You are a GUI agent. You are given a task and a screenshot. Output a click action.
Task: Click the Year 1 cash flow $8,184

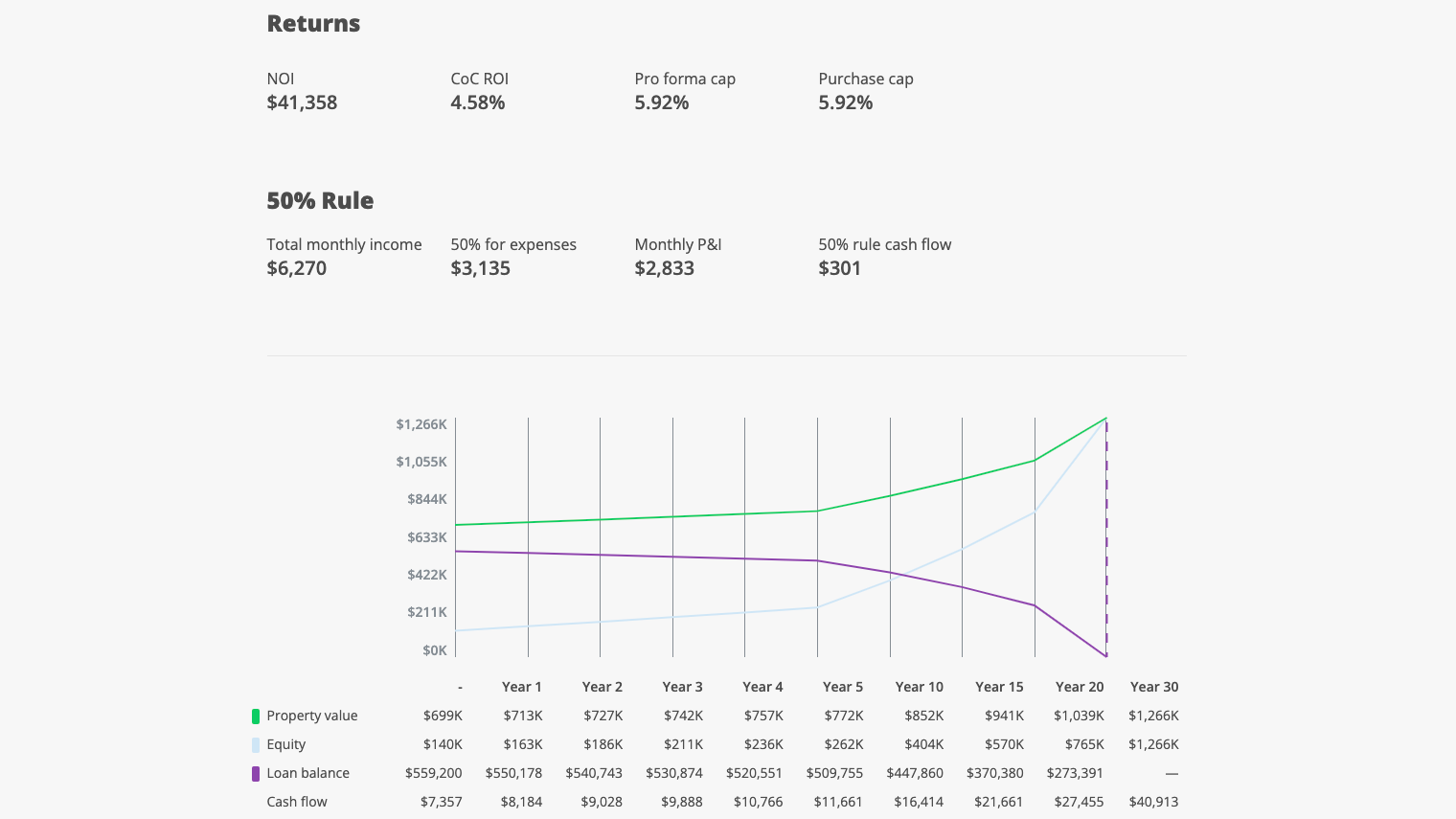522,802
